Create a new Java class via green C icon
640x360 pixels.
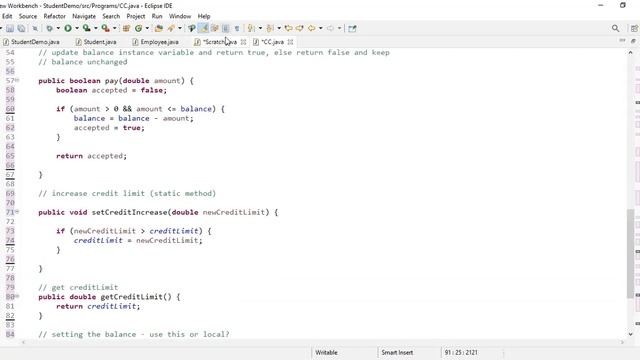coord(139,28)
